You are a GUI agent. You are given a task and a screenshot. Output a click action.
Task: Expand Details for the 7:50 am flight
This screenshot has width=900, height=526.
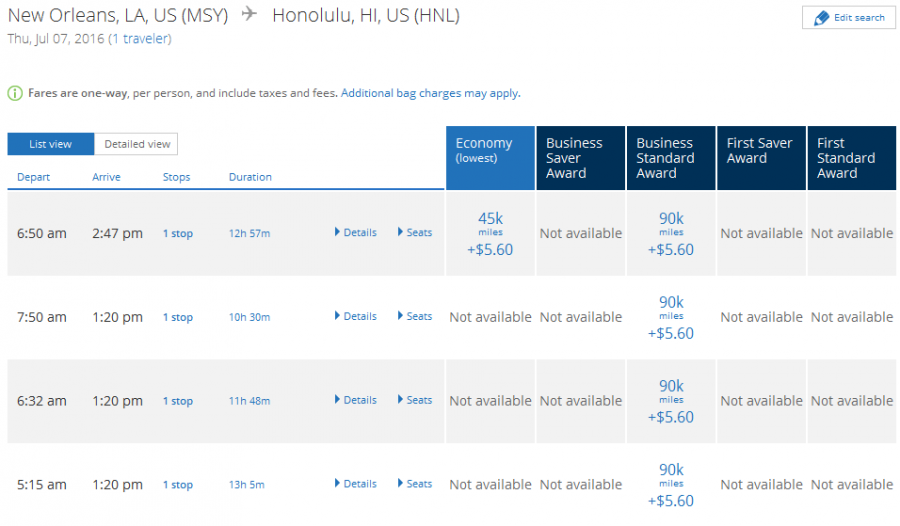(356, 316)
